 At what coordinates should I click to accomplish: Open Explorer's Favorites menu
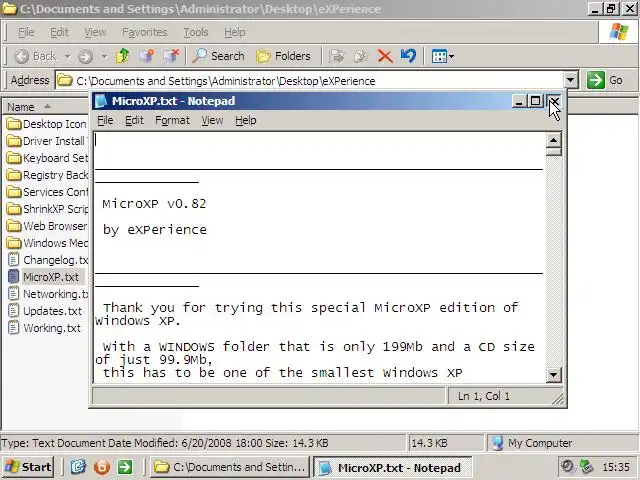[145, 32]
